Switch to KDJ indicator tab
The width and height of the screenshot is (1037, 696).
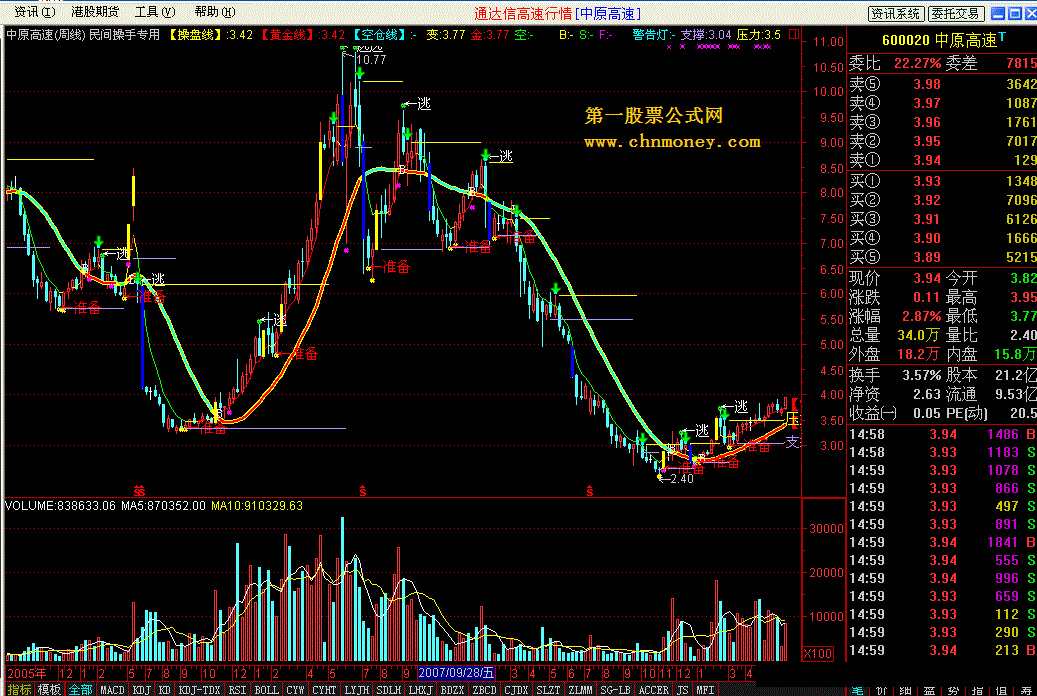[x=142, y=689]
